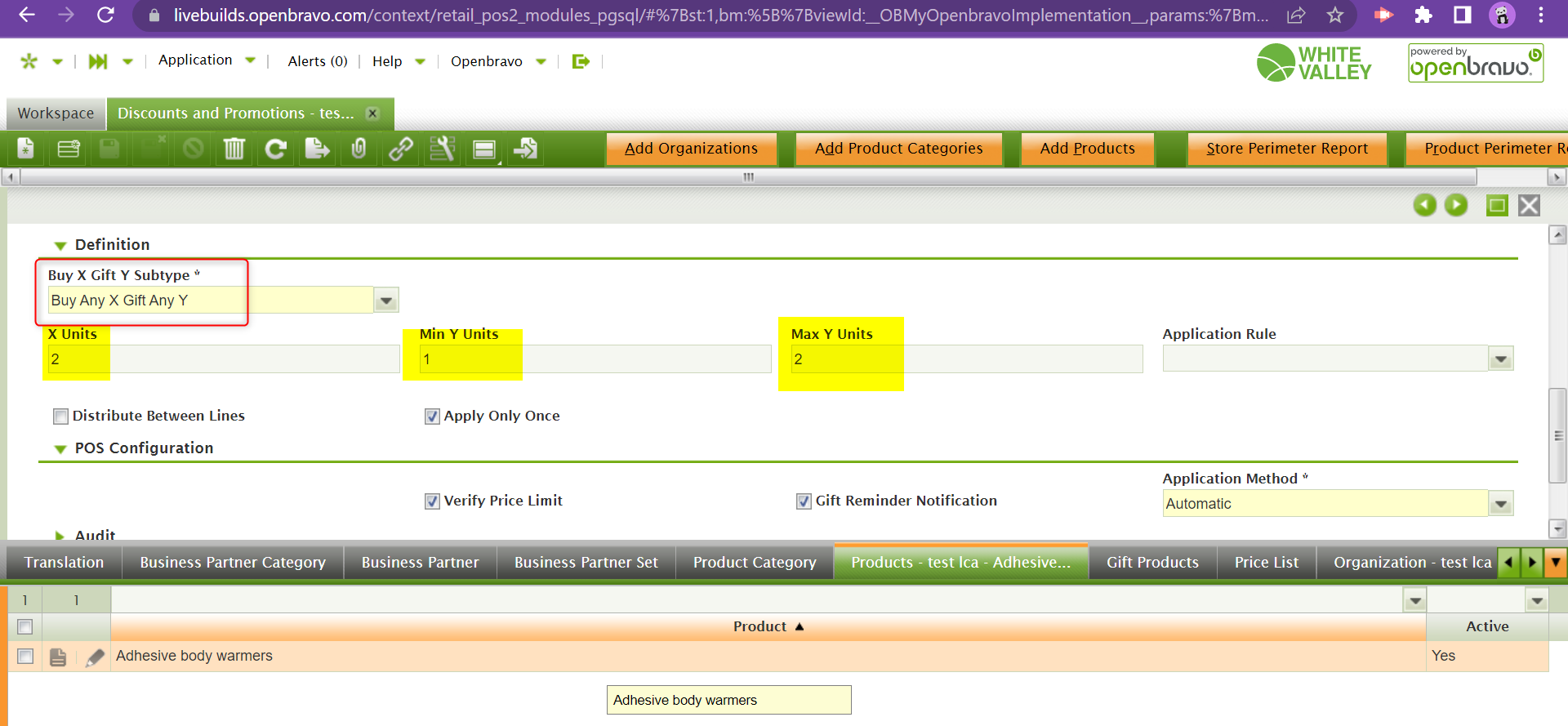
Task: Open the Gift Products tab
Action: point(1152,563)
